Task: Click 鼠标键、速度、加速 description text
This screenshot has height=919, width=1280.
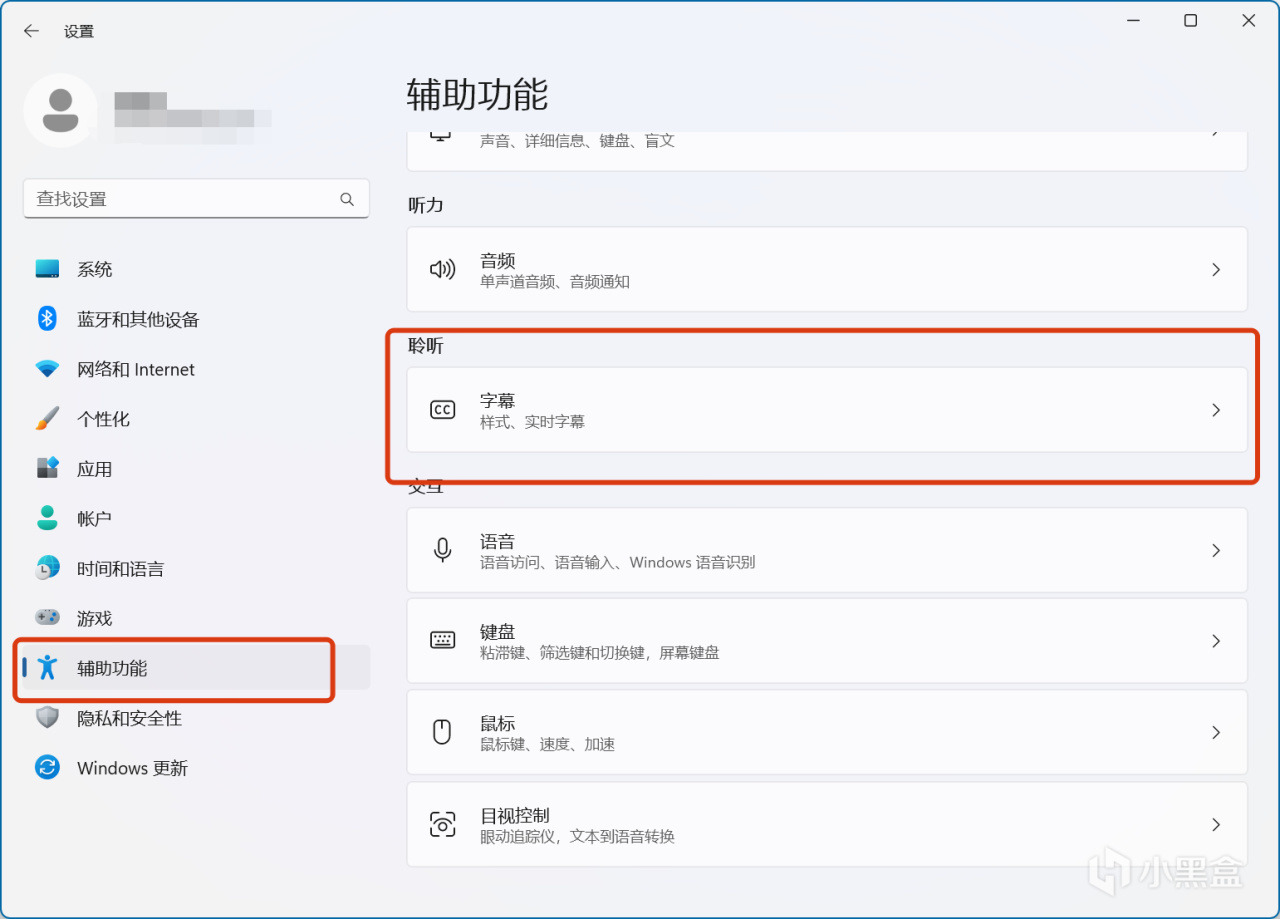Action: point(547,745)
